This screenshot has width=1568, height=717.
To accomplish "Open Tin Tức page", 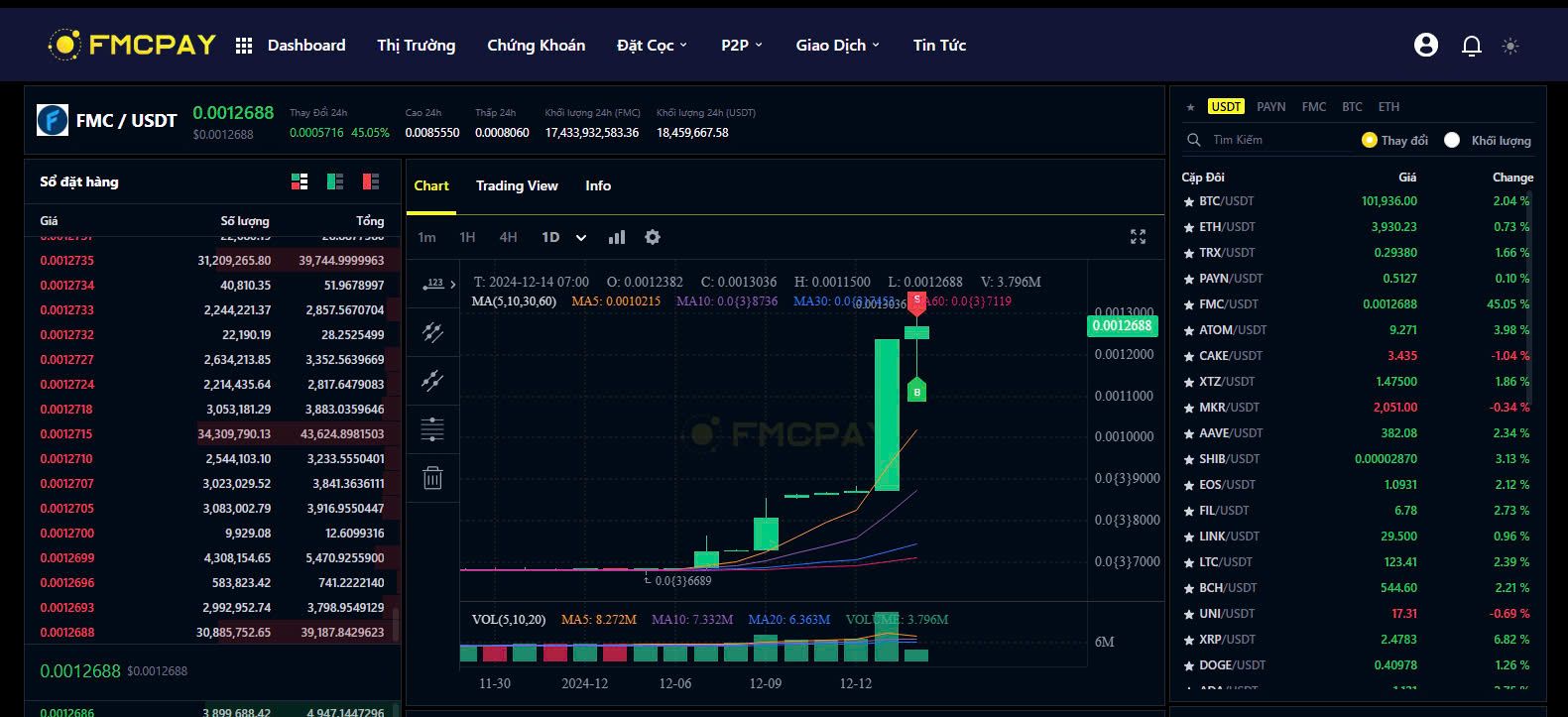I will [x=939, y=46].
